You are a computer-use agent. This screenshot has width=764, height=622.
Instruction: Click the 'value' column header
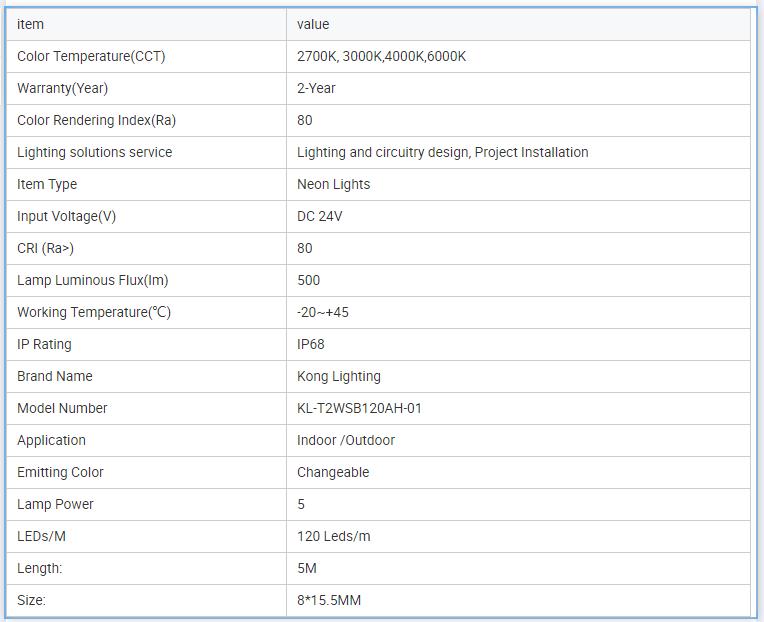(x=313, y=24)
